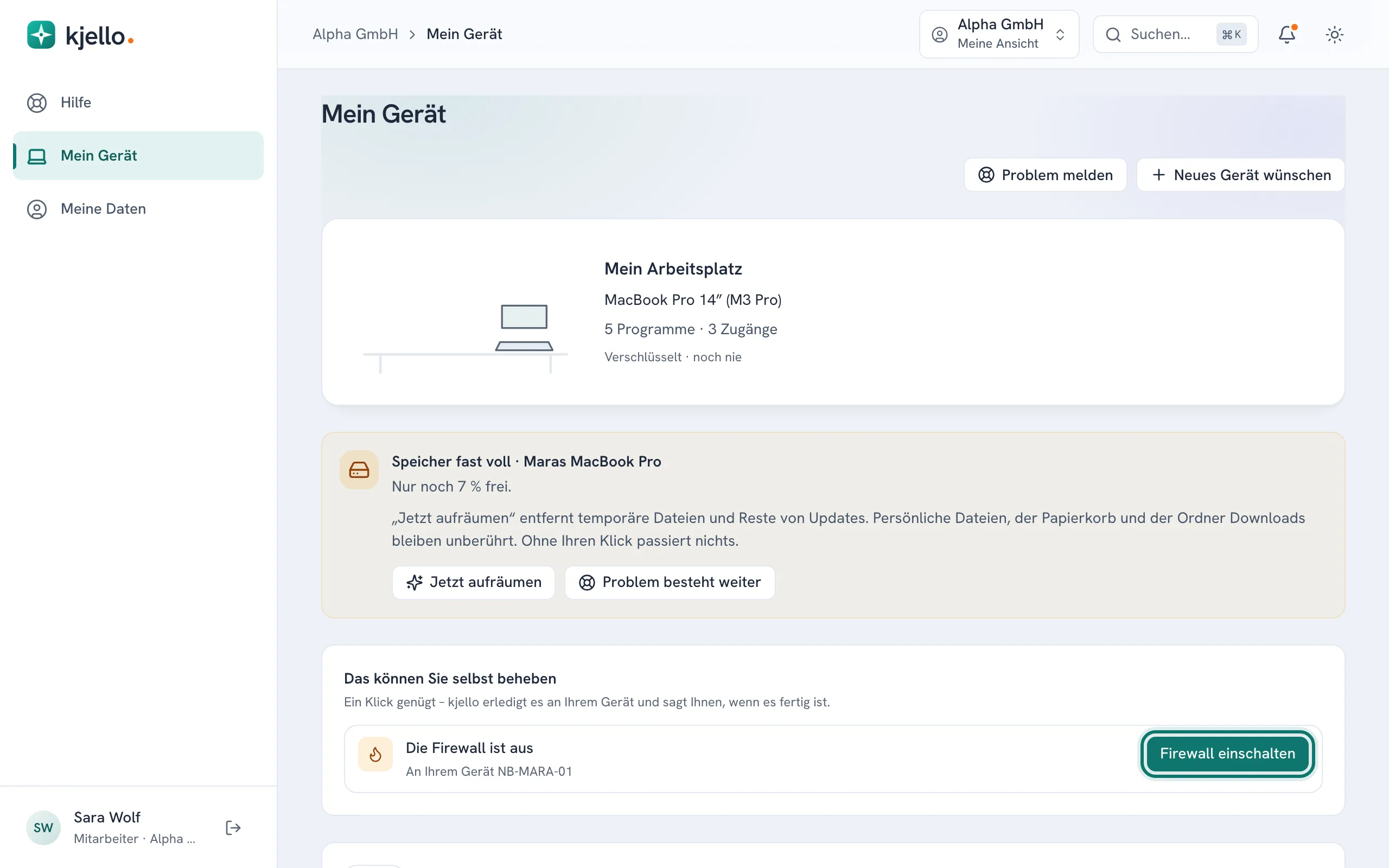Viewport: 1389px width, 868px height.
Task: Click Die Firewall ist aus row title
Action: pos(469,748)
